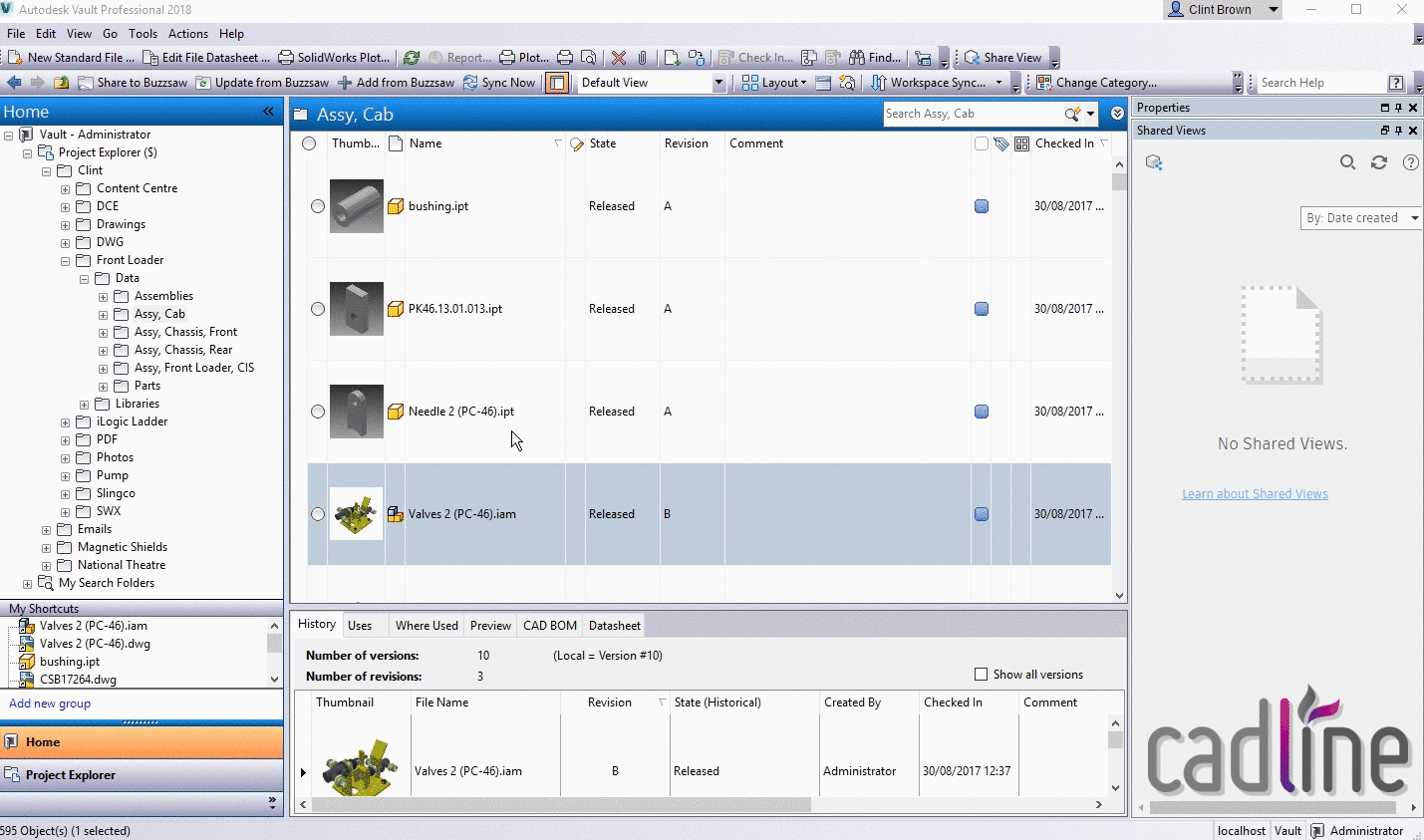Image resolution: width=1424 pixels, height=840 pixels.
Task: Expand the Content Centre folder node
Action: pos(65,189)
